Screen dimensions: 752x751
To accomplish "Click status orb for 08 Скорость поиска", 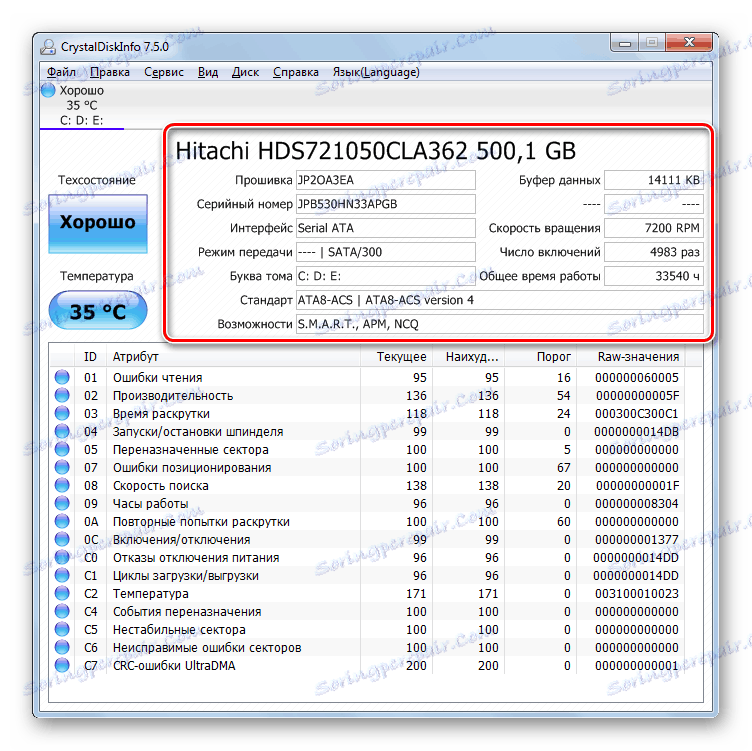I will pyautogui.click(x=62, y=485).
